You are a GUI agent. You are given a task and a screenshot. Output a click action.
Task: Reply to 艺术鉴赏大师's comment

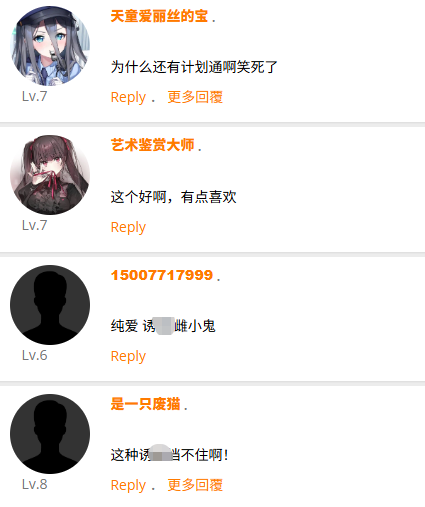click(128, 227)
